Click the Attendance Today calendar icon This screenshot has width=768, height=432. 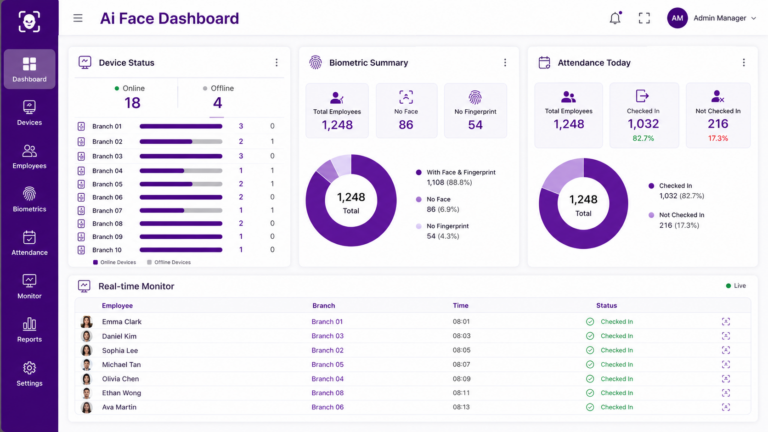(x=544, y=62)
